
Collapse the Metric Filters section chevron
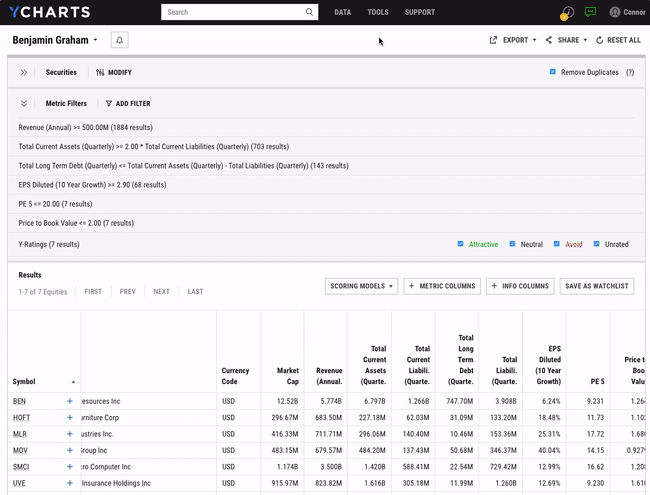click(x=24, y=104)
